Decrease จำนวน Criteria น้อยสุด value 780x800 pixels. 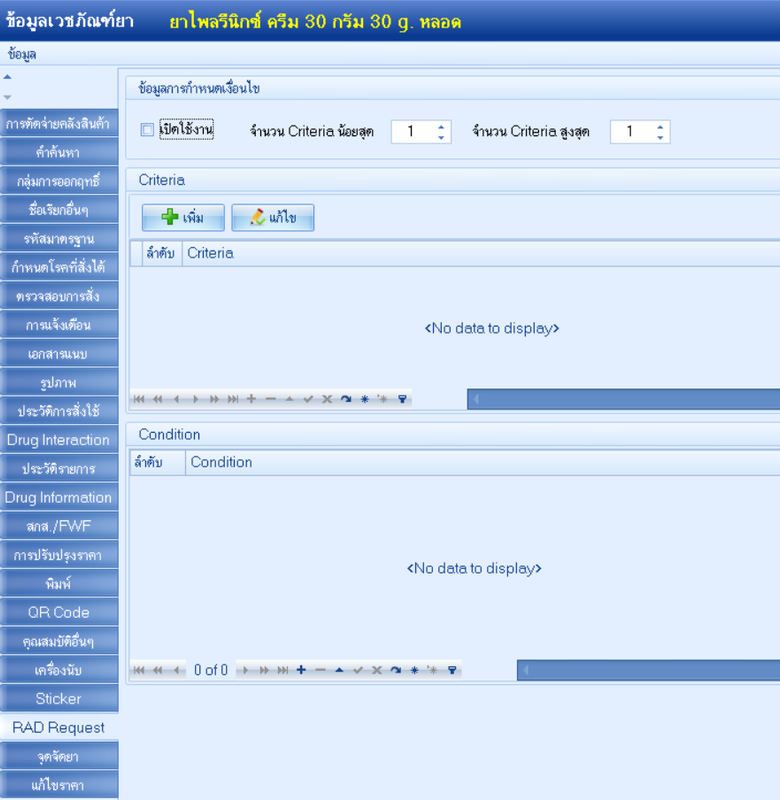pyautogui.click(x=441, y=137)
